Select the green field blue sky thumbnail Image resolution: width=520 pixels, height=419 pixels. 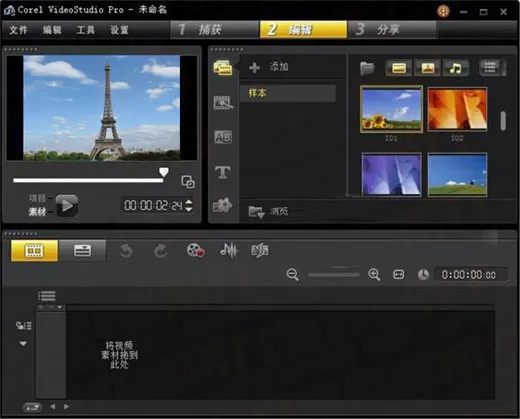coord(457,174)
